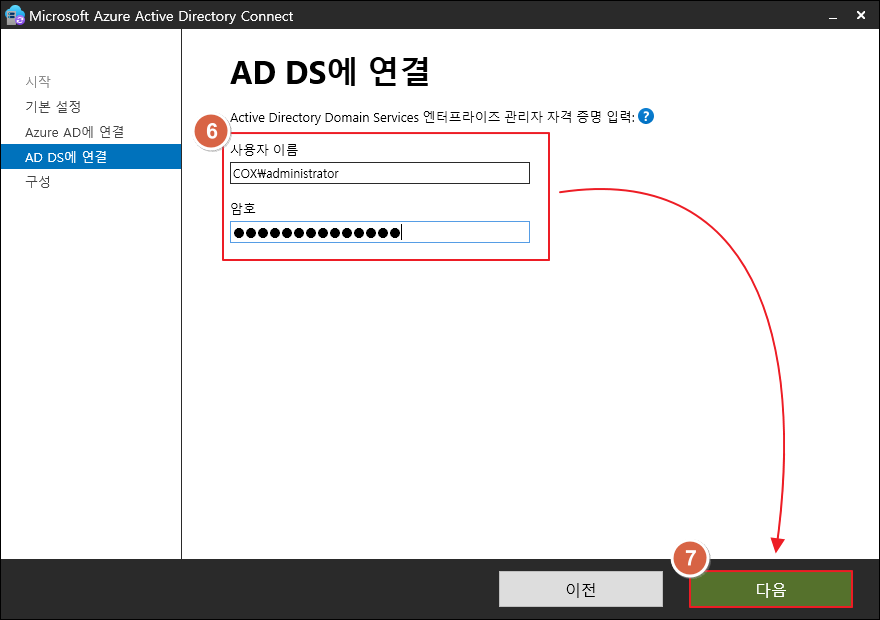
Task: Click into the 암호 password field
Action: click(379, 232)
